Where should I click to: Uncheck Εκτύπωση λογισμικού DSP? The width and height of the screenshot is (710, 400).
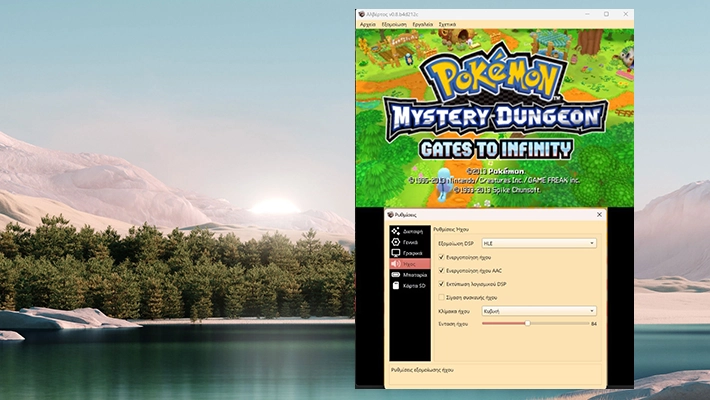[441, 284]
